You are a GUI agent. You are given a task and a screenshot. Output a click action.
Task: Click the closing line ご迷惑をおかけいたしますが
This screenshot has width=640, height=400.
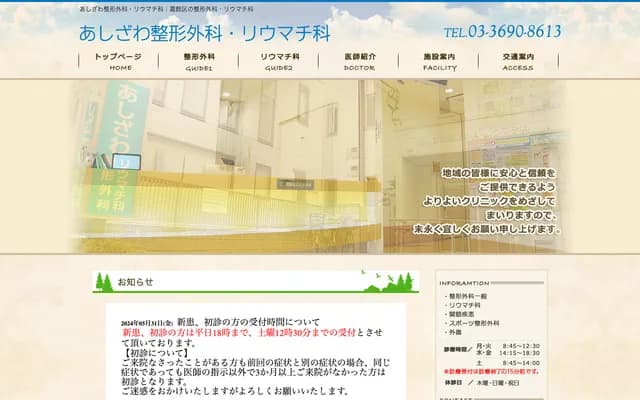click(235, 391)
